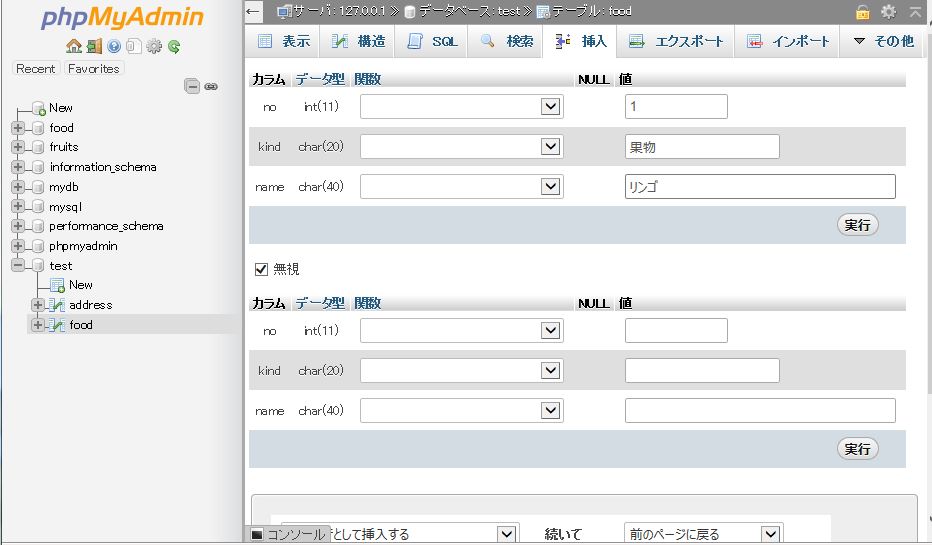Open navigation panel settings gear icon
This screenshot has width=932, height=545.
[154, 46]
